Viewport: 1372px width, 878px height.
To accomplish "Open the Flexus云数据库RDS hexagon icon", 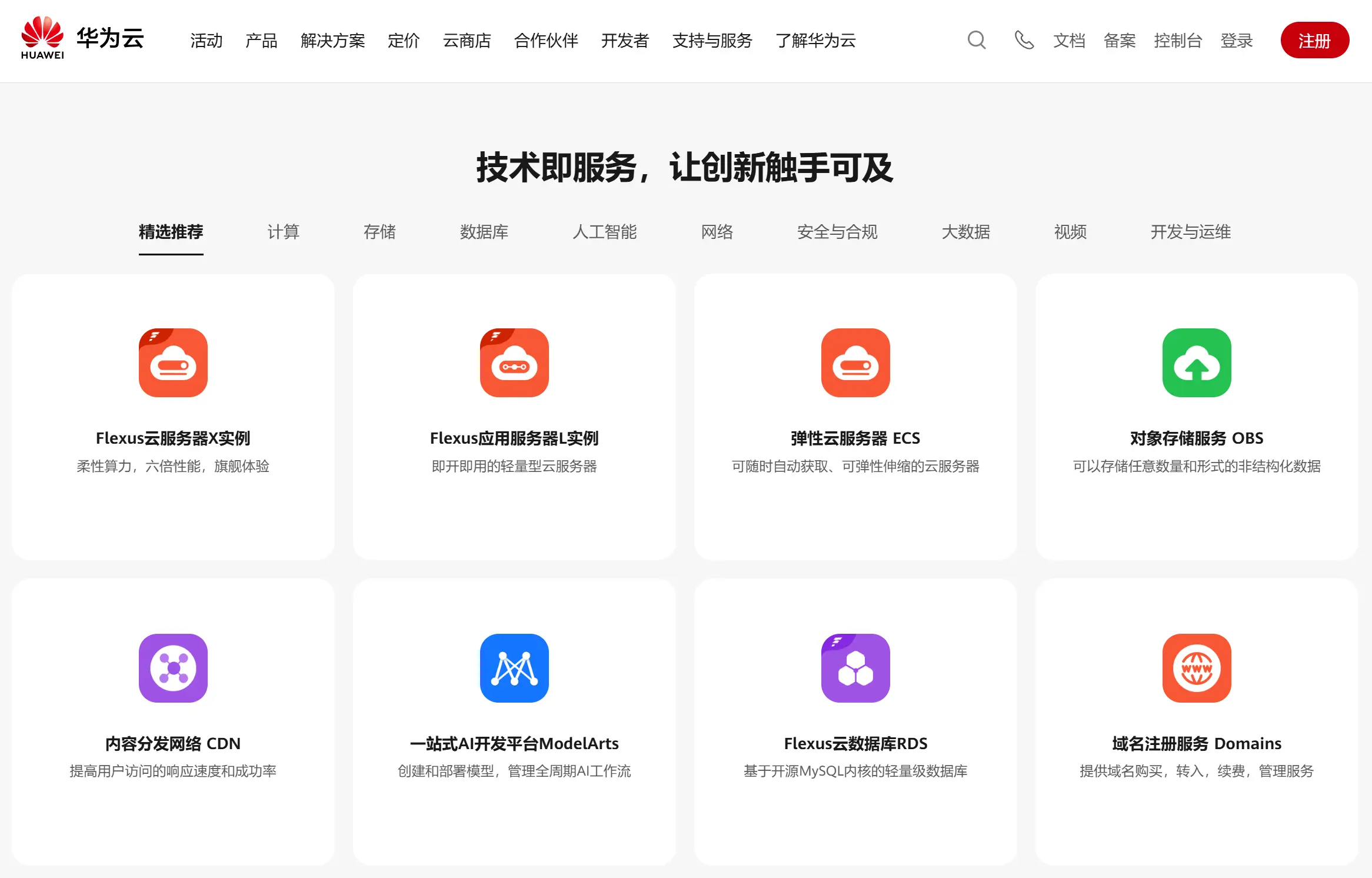I will click(855, 668).
